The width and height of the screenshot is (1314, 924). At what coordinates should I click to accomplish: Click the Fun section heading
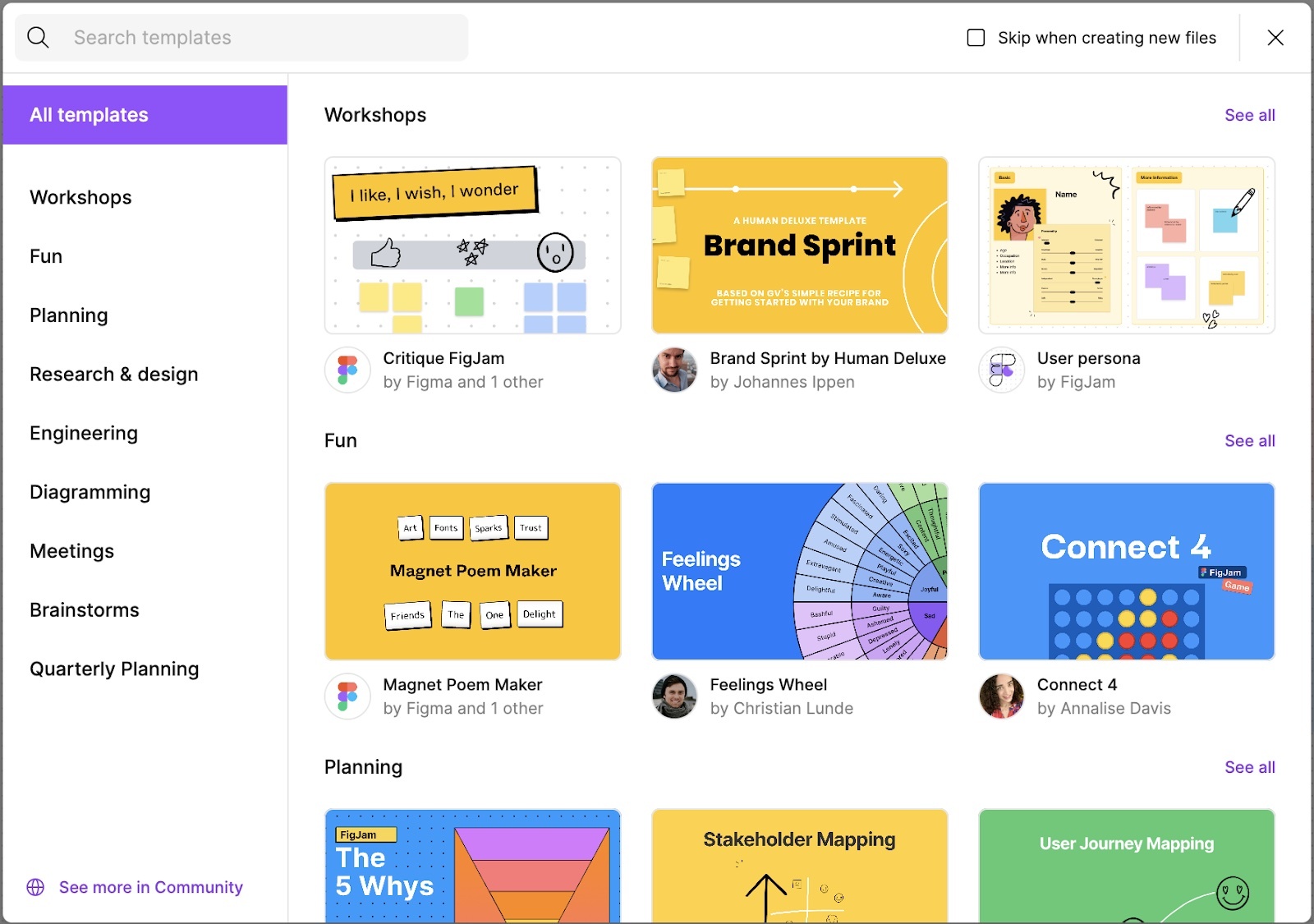pos(341,441)
